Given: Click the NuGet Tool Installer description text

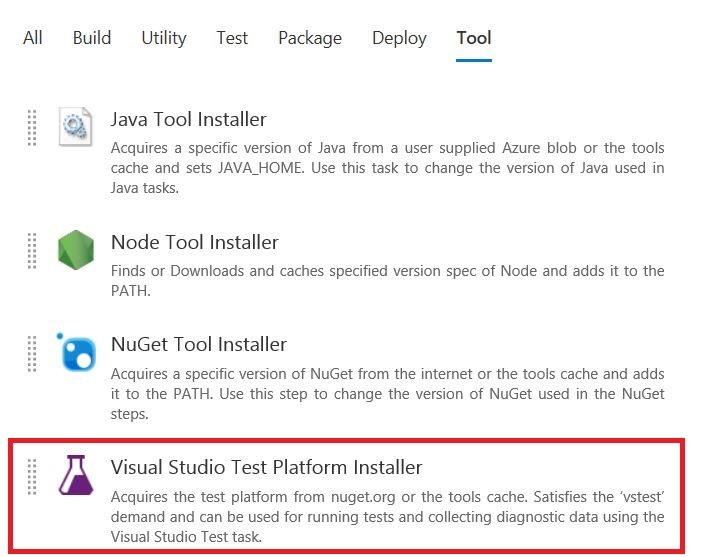Looking at the screenshot, I should tap(388, 393).
